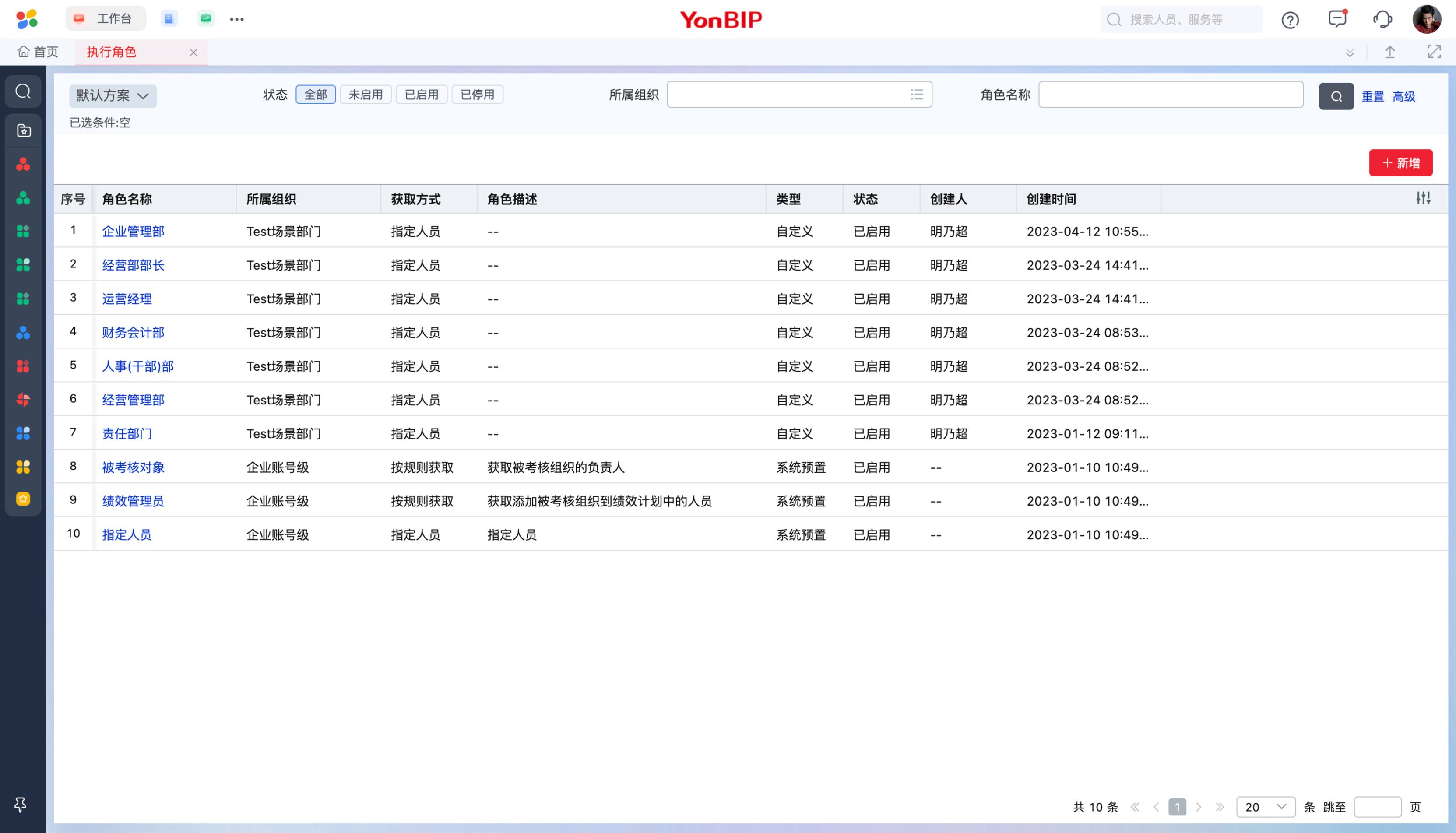Close the 执行角色 tab
This screenshot has width=1456, height=833.
pos(193,53)
